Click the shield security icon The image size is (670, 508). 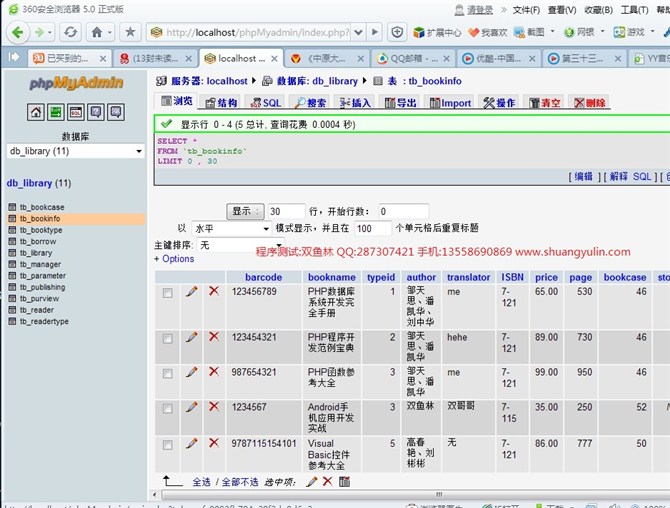[x=397, y=32]
